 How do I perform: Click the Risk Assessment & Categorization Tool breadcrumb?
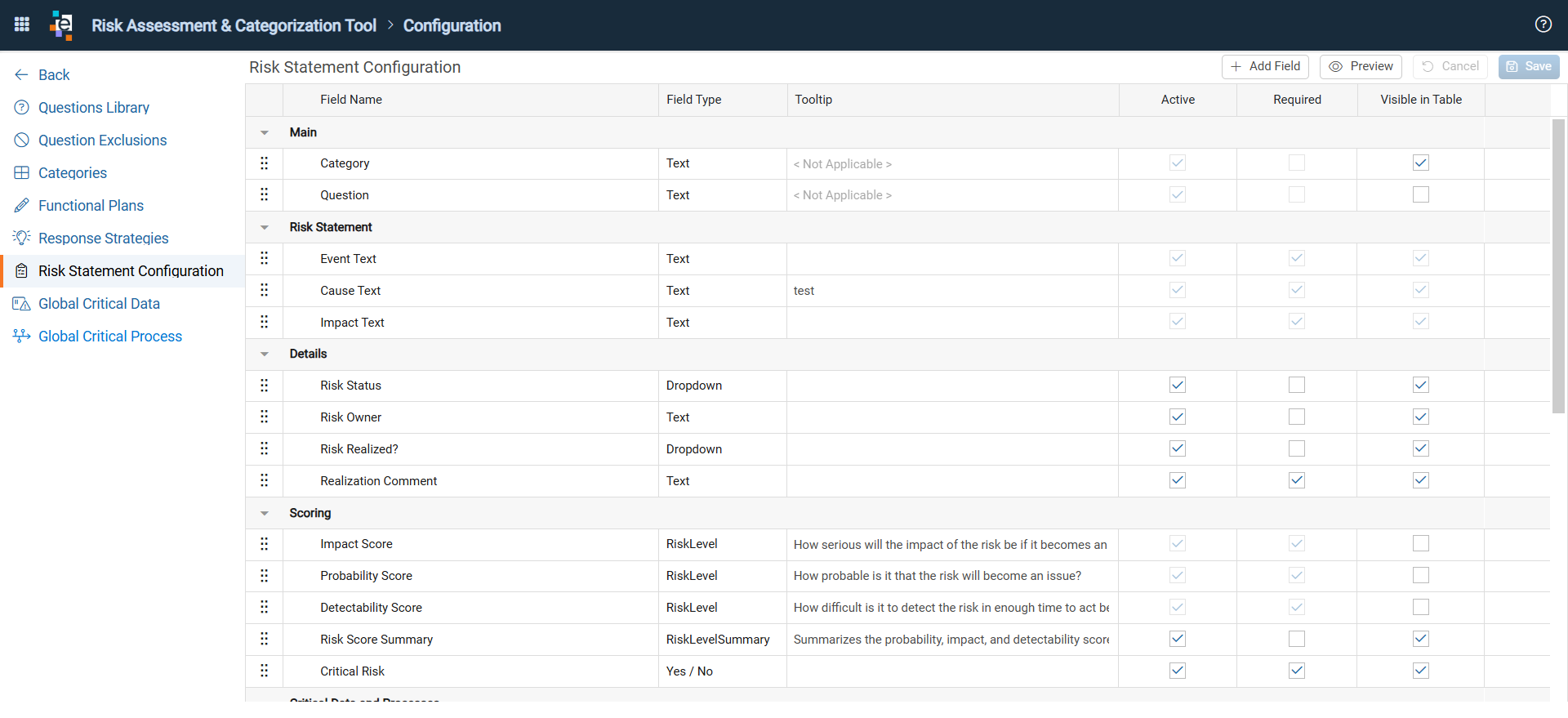pos(234,25)
